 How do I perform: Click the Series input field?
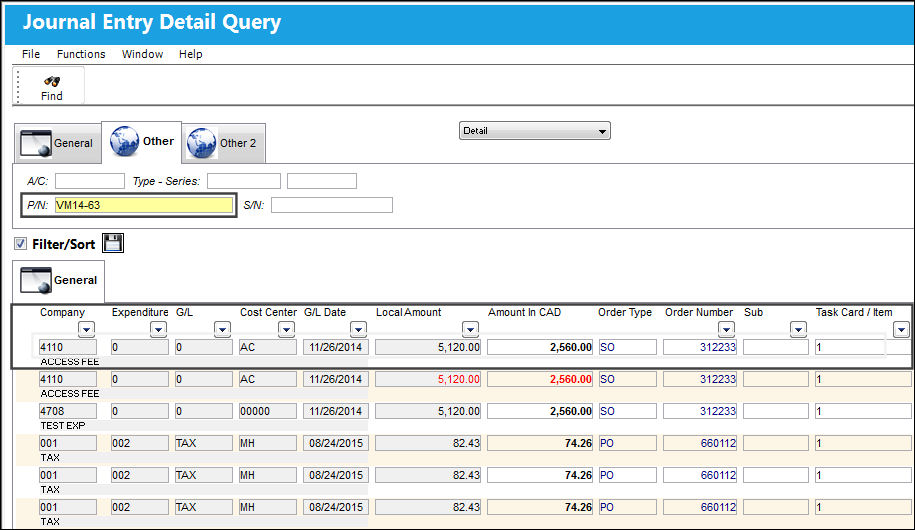[x=322, y=181]
